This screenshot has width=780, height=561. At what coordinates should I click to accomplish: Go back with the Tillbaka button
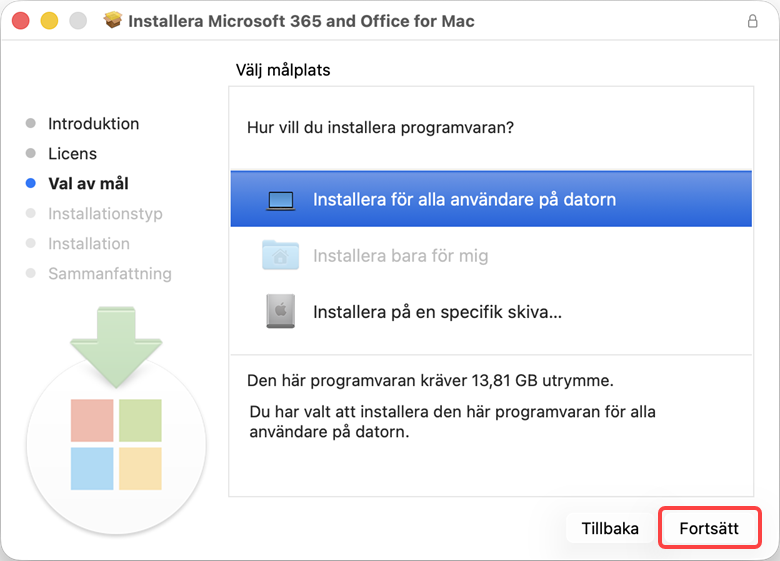[610, 529]
